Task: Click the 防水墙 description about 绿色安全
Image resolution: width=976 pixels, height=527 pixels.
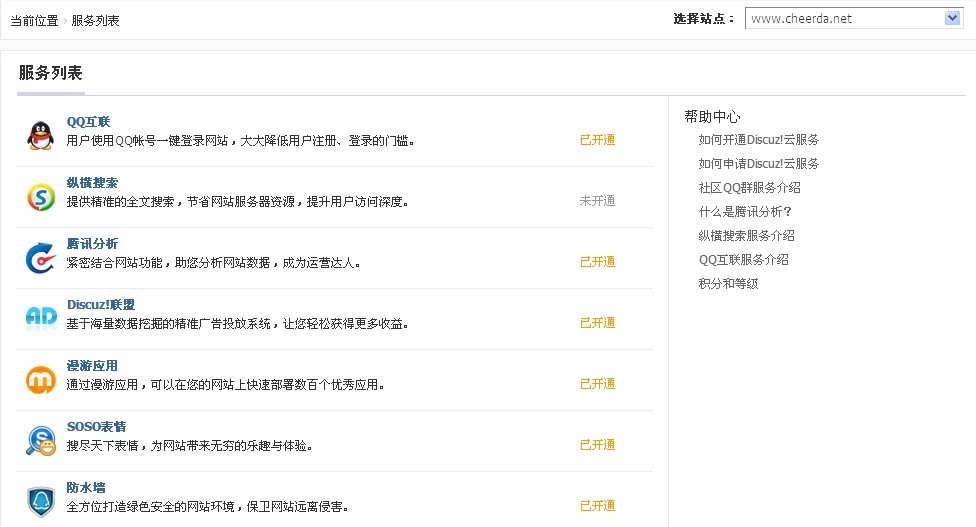Action: click(207, 506)
